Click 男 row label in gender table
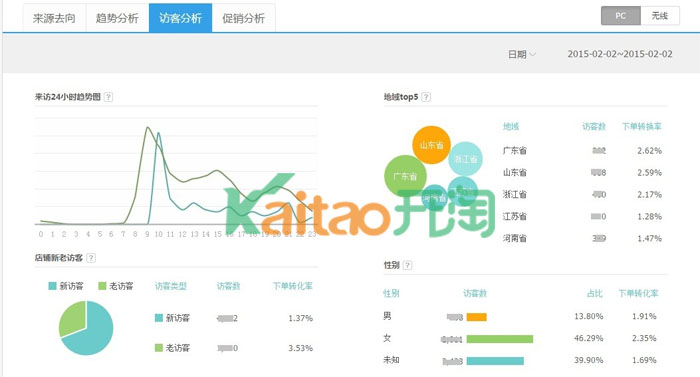The image size is (700, 377). tap(387, 316)
